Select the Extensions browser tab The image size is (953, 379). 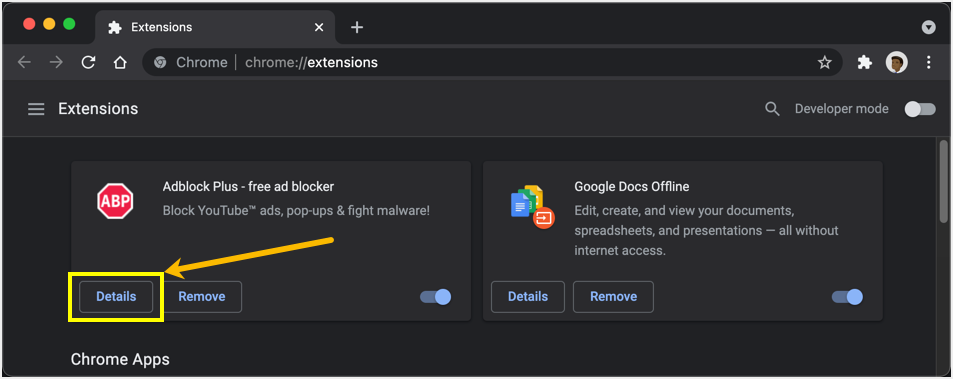click(x=215, y=27)
